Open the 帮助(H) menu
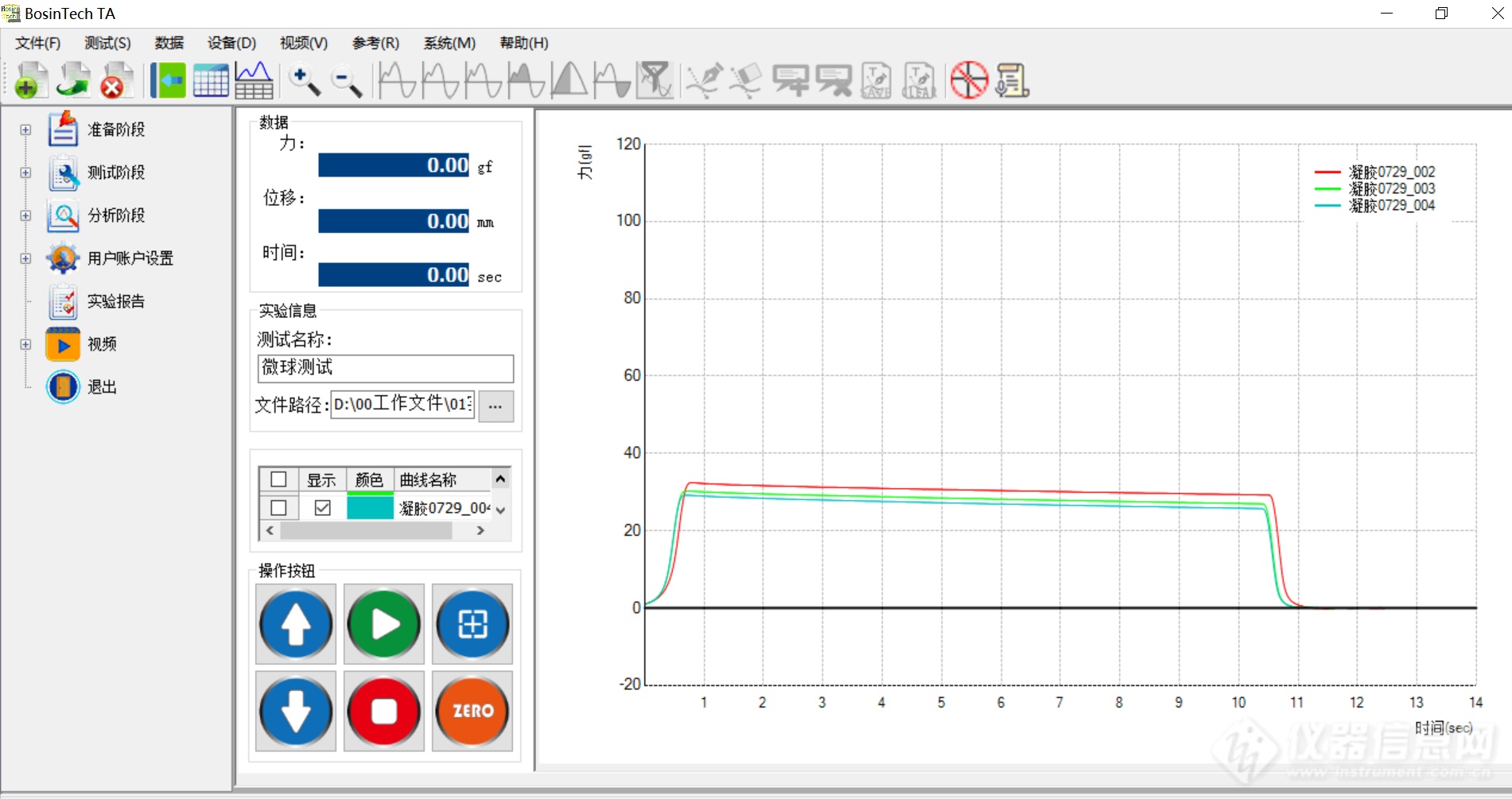 [x=524, y=43]
